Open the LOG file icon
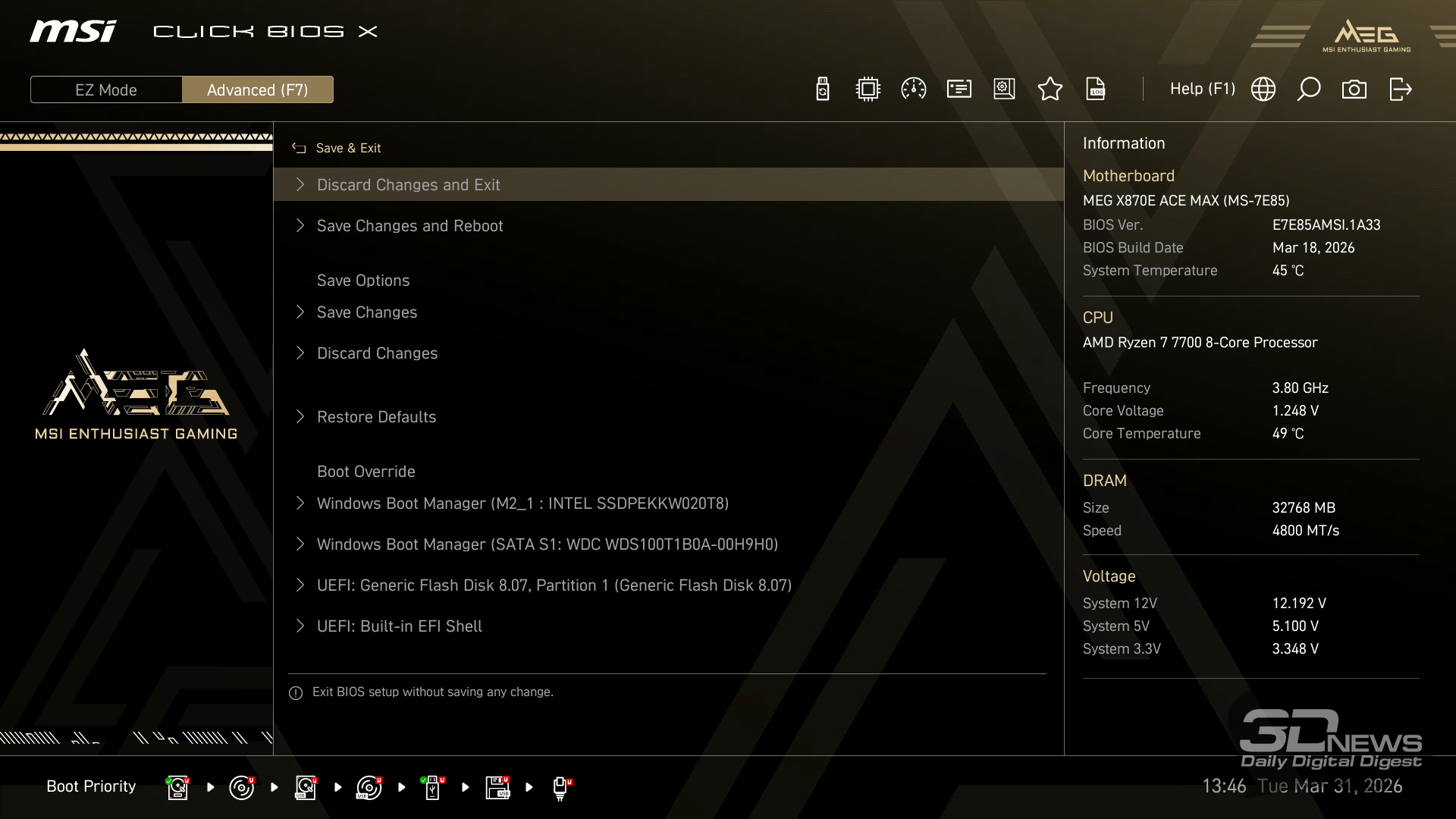The height and width of the screenshot is (819, 1456). point(1095,89)
